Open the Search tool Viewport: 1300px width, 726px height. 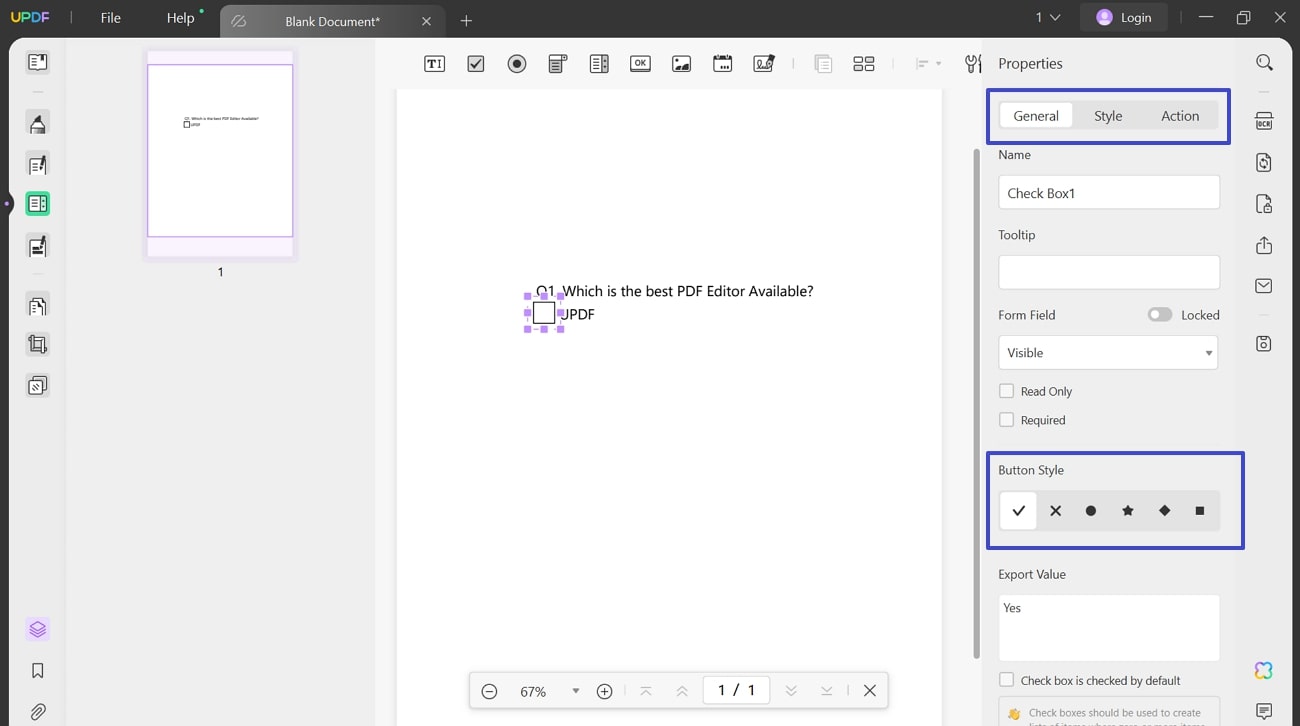[1263, 62]
